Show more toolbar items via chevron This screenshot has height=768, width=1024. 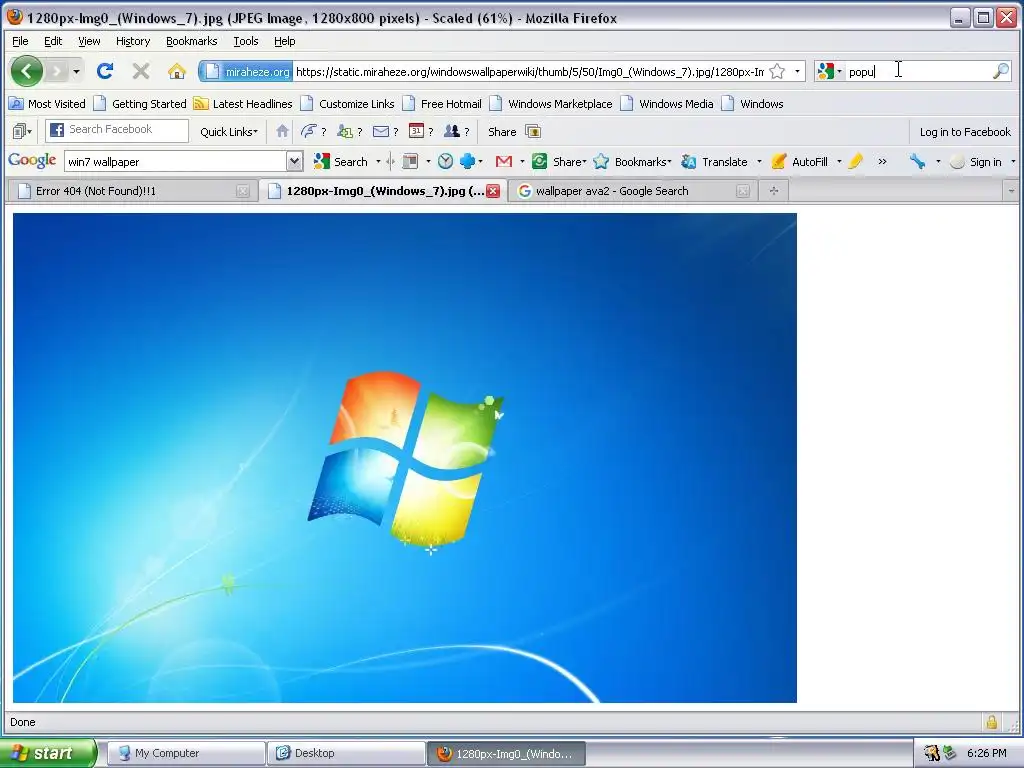click(x=882, y=161)
